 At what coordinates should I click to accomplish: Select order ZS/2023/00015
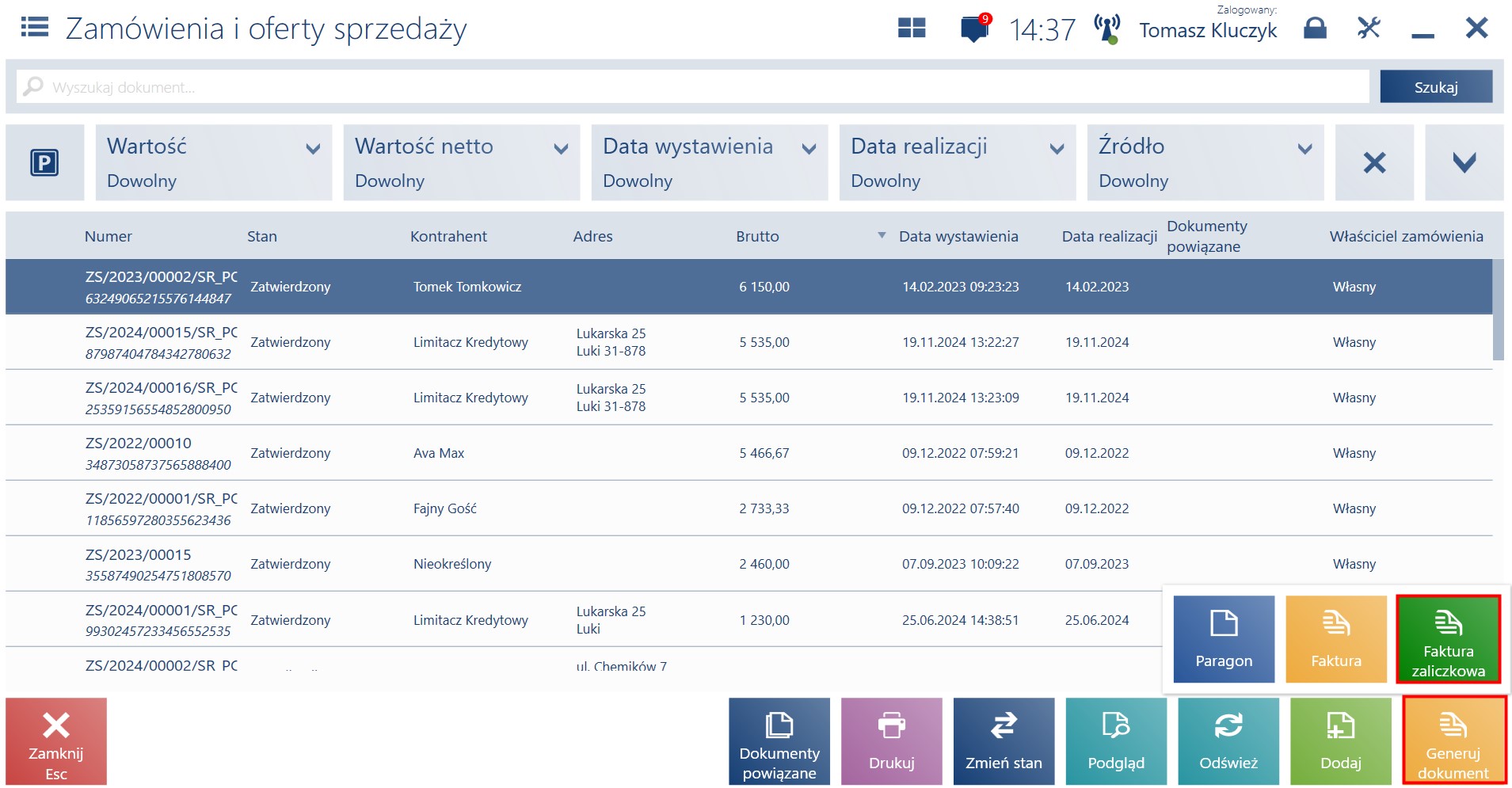pos(749,564)
